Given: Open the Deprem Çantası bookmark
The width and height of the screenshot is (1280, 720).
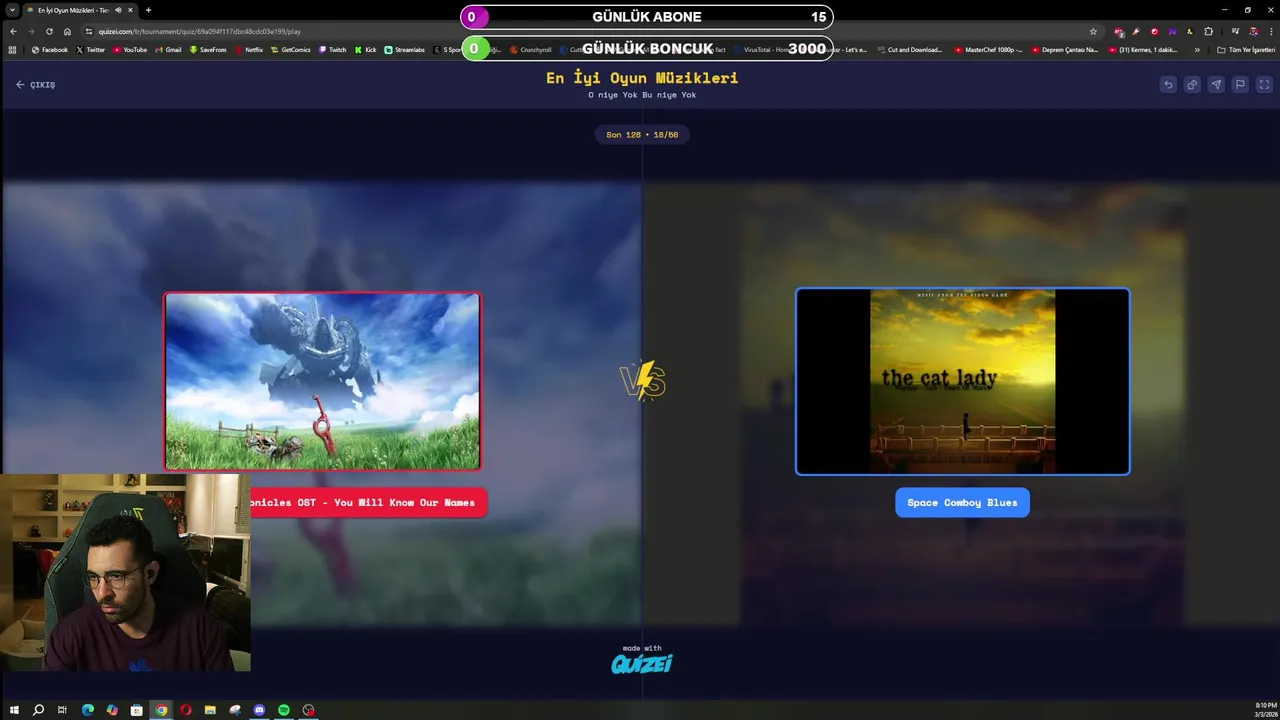Looking at the screenshot, I should click(x=1065, y=49).
